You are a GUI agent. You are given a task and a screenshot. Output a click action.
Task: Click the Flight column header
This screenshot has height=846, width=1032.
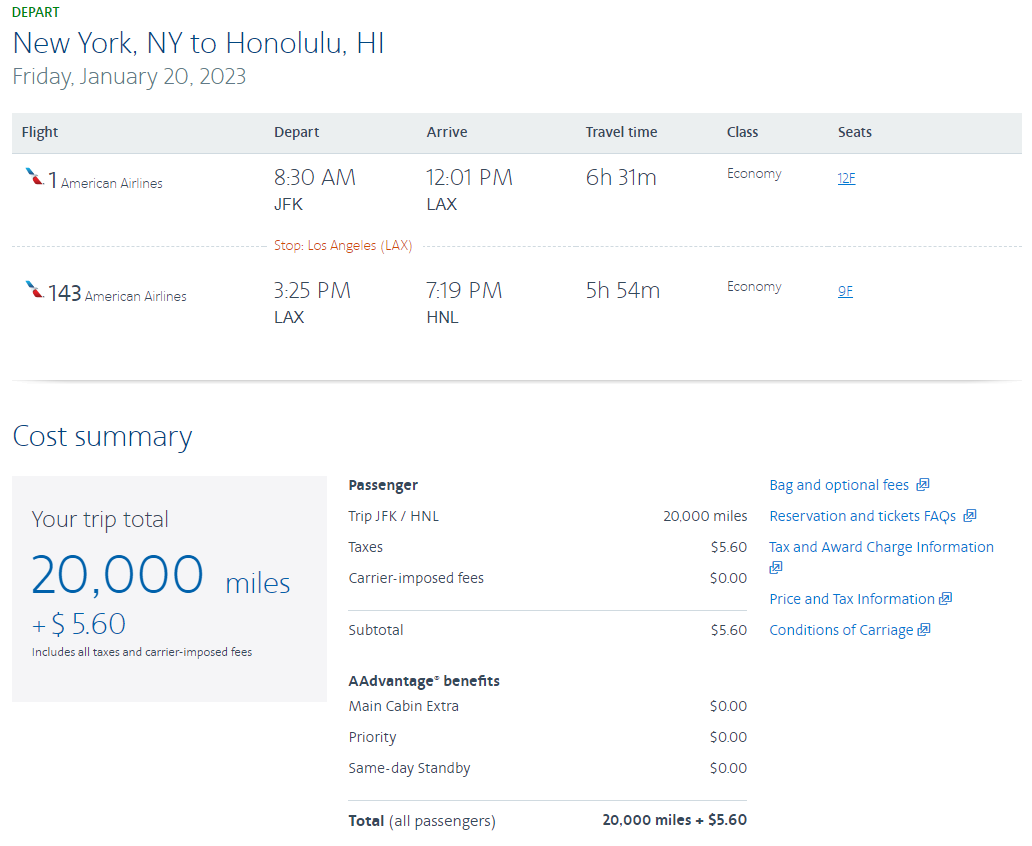point(39,132)
